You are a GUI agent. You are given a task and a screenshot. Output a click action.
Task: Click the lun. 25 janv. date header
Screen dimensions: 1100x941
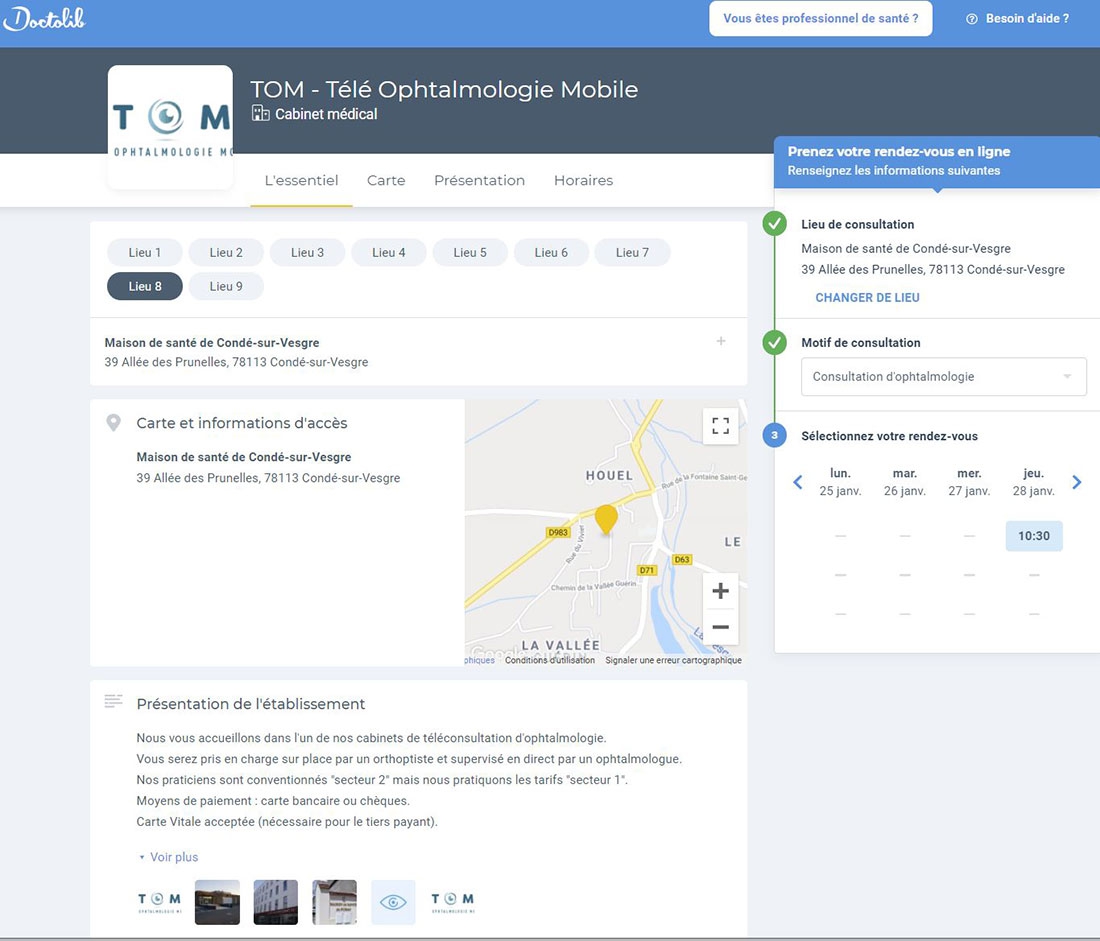tap(840, 482)
